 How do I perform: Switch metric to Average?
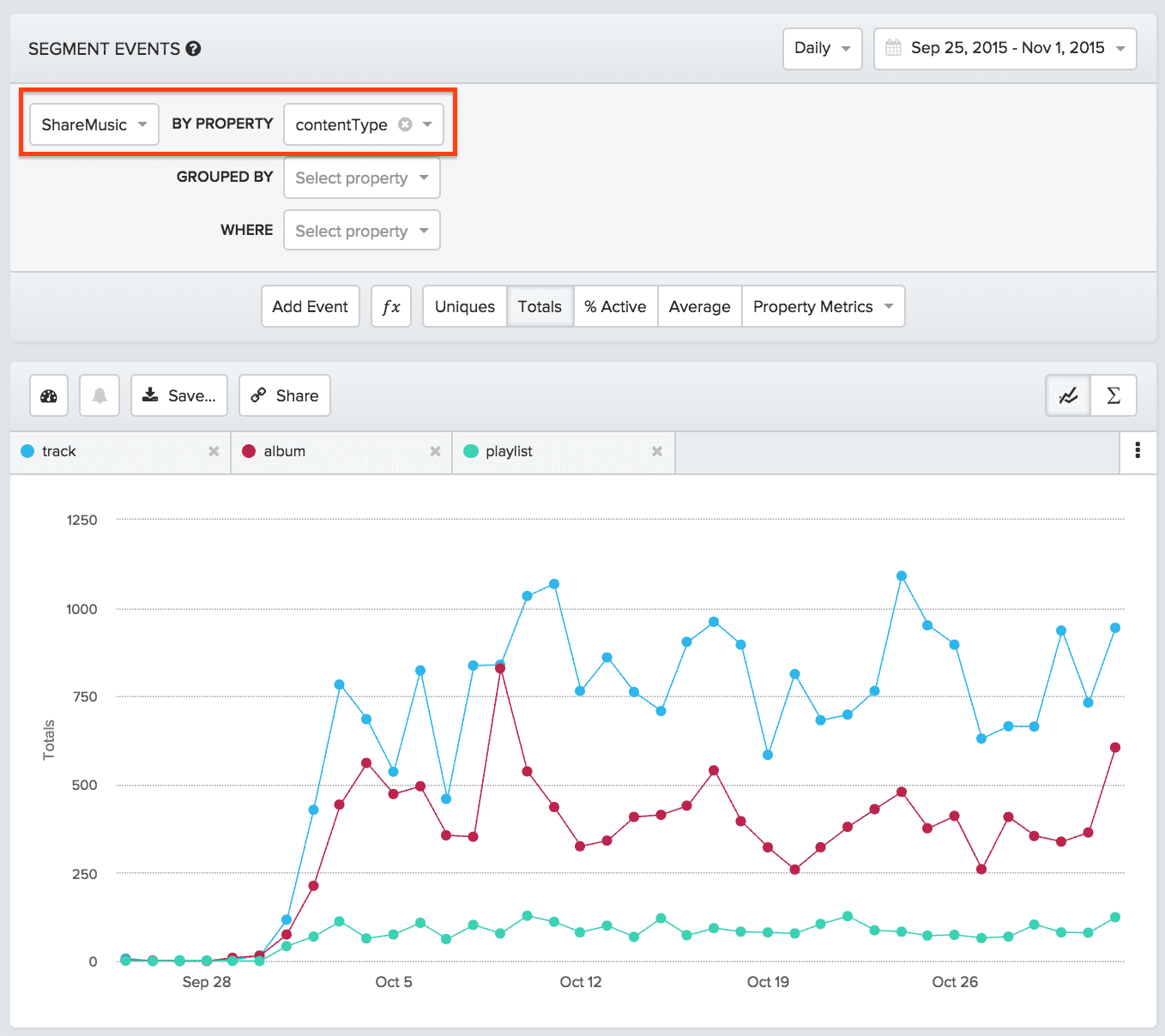point(699,306)
